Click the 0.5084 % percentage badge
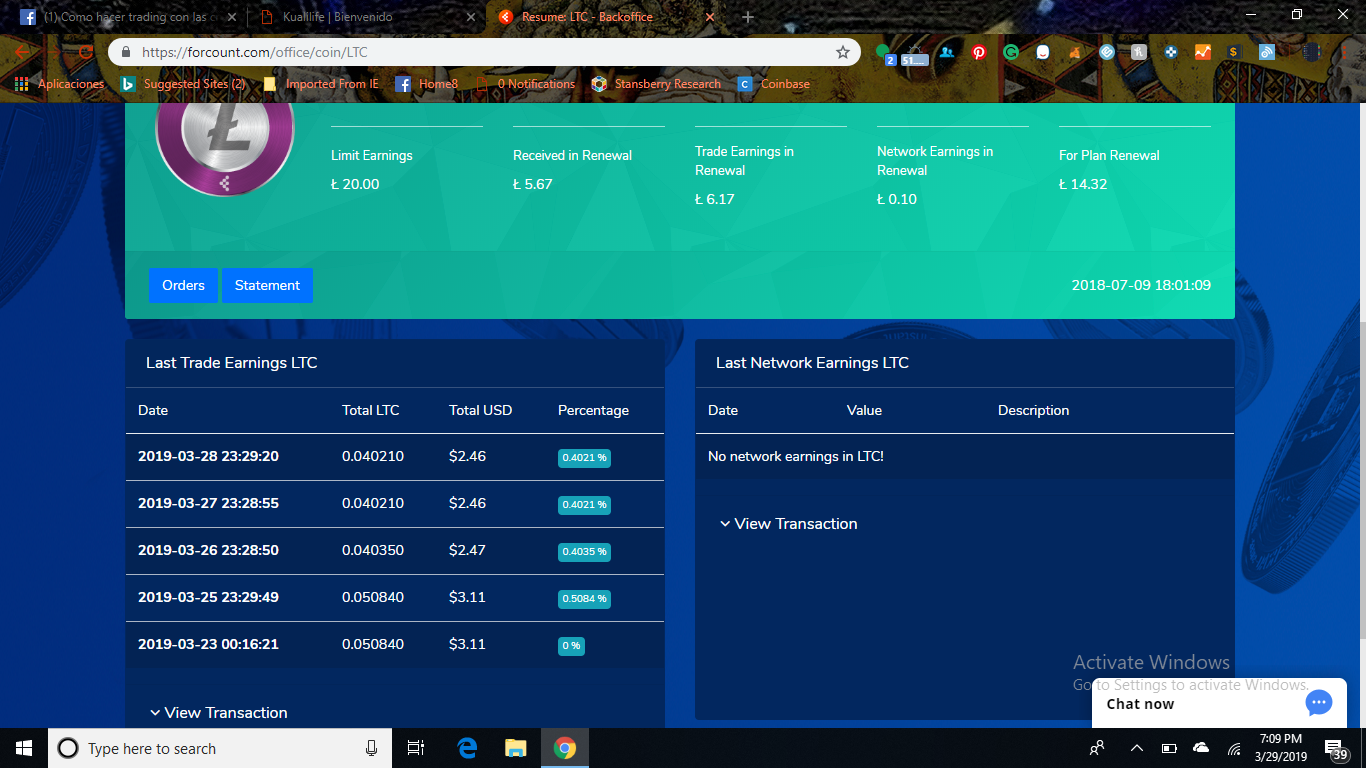 coord(584,599)
